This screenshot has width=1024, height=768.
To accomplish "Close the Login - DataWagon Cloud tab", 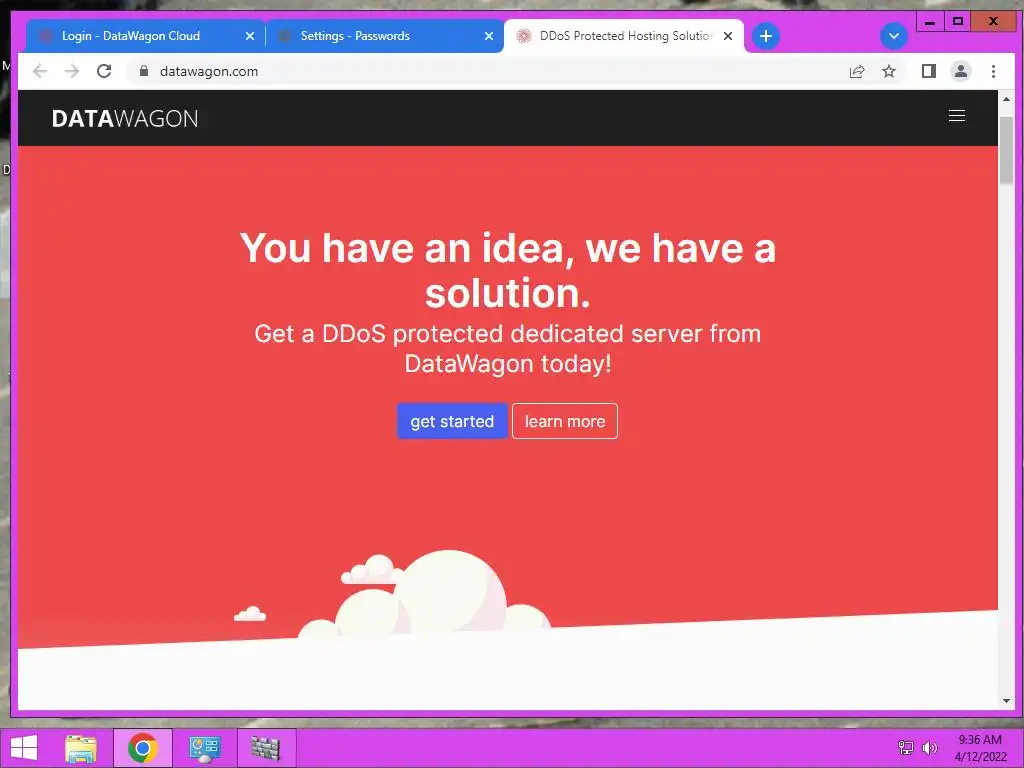I will tap(249, 37).
